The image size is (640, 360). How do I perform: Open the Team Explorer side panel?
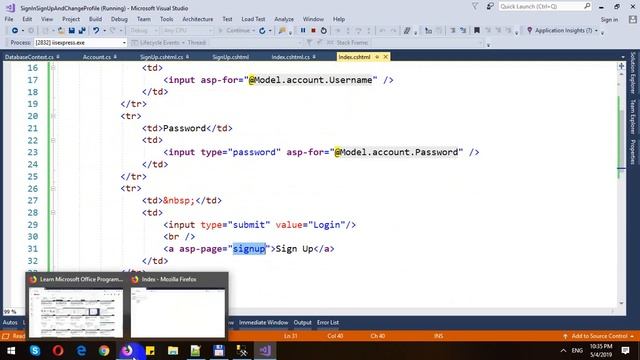[x=633, y=116]
